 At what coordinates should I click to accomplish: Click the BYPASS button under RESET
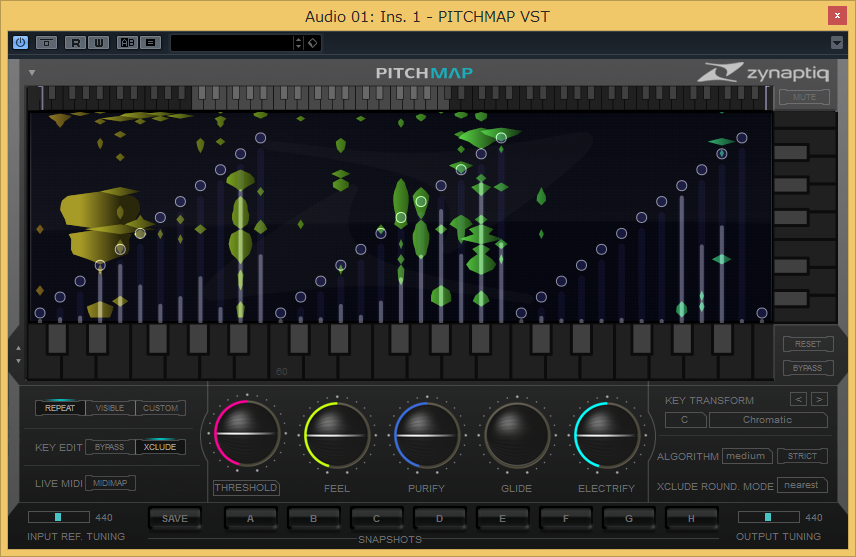coord(808,368)
